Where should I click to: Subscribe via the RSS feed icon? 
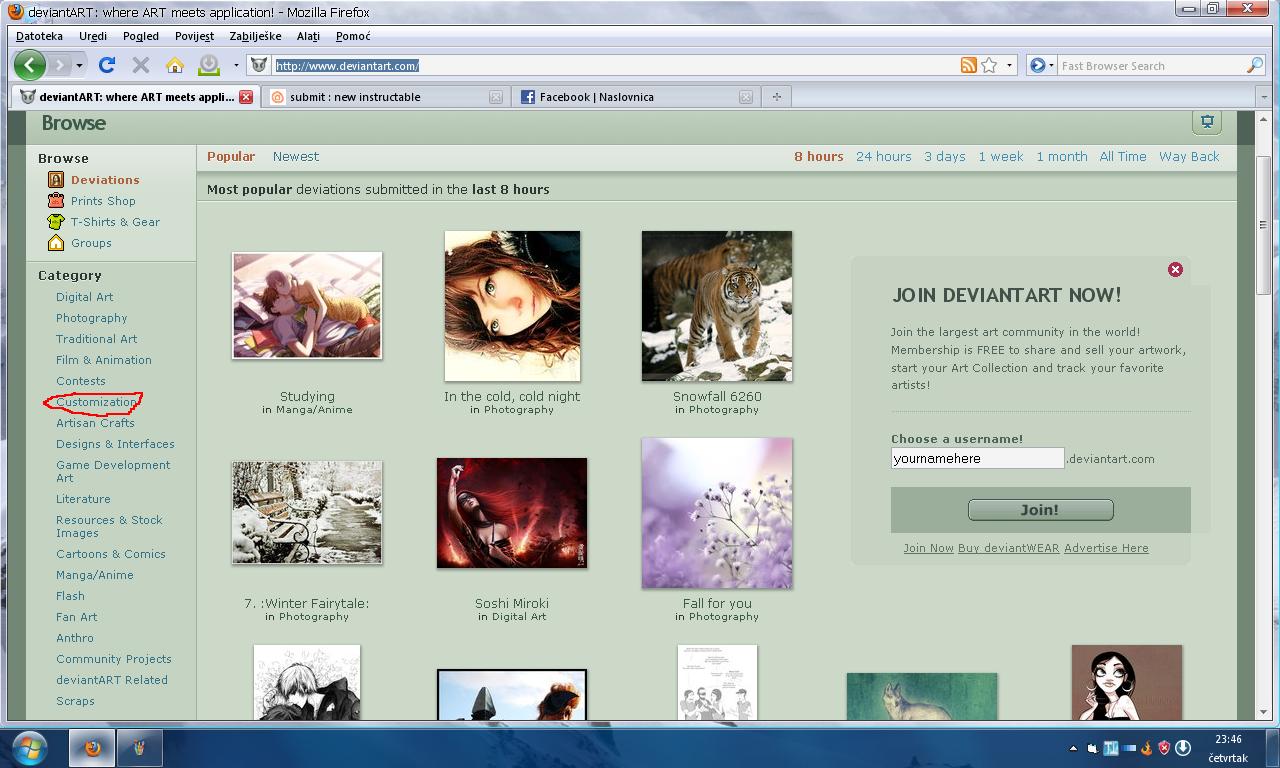[968, 65]
